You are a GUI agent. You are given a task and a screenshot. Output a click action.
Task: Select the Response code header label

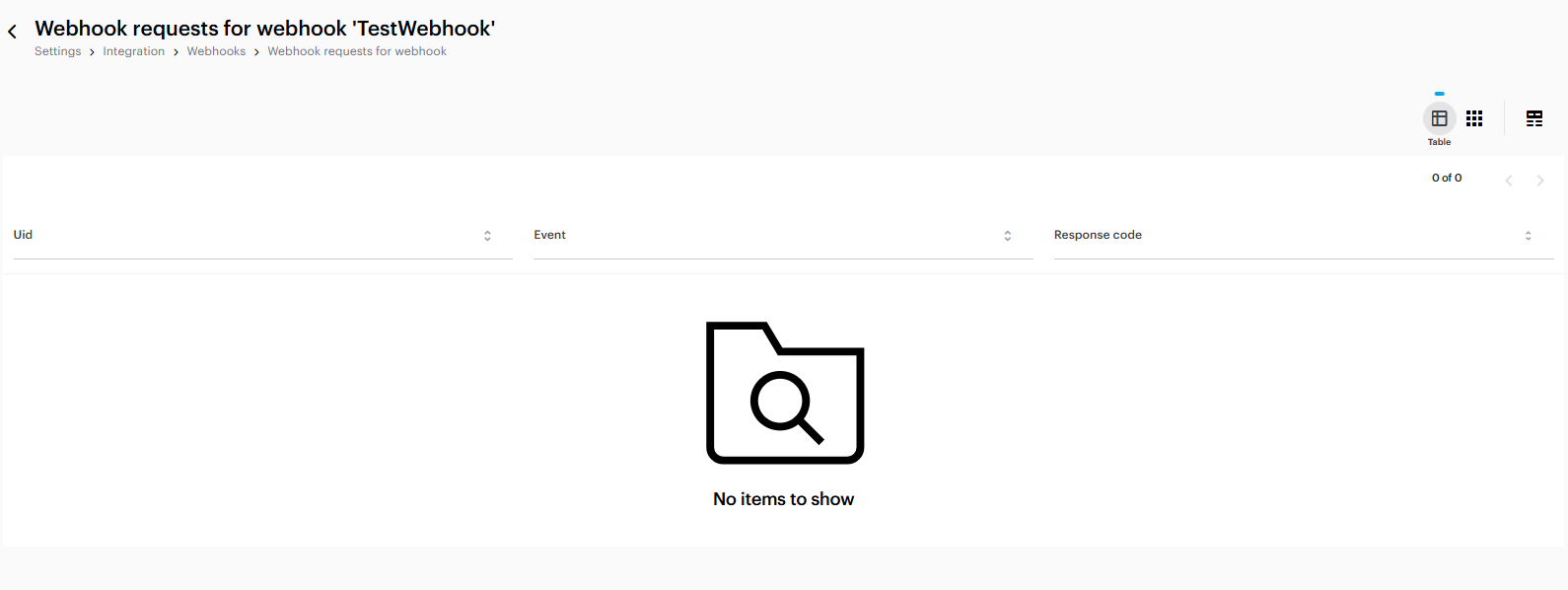point(1098,235)
